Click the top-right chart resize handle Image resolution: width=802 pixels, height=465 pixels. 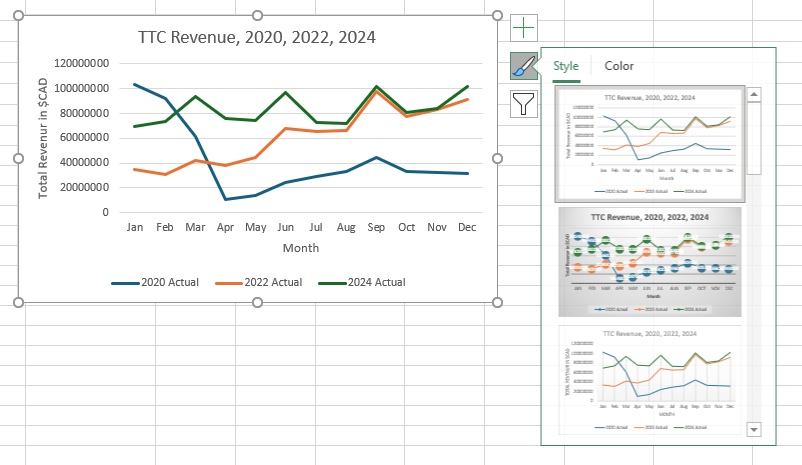point(497,15)
